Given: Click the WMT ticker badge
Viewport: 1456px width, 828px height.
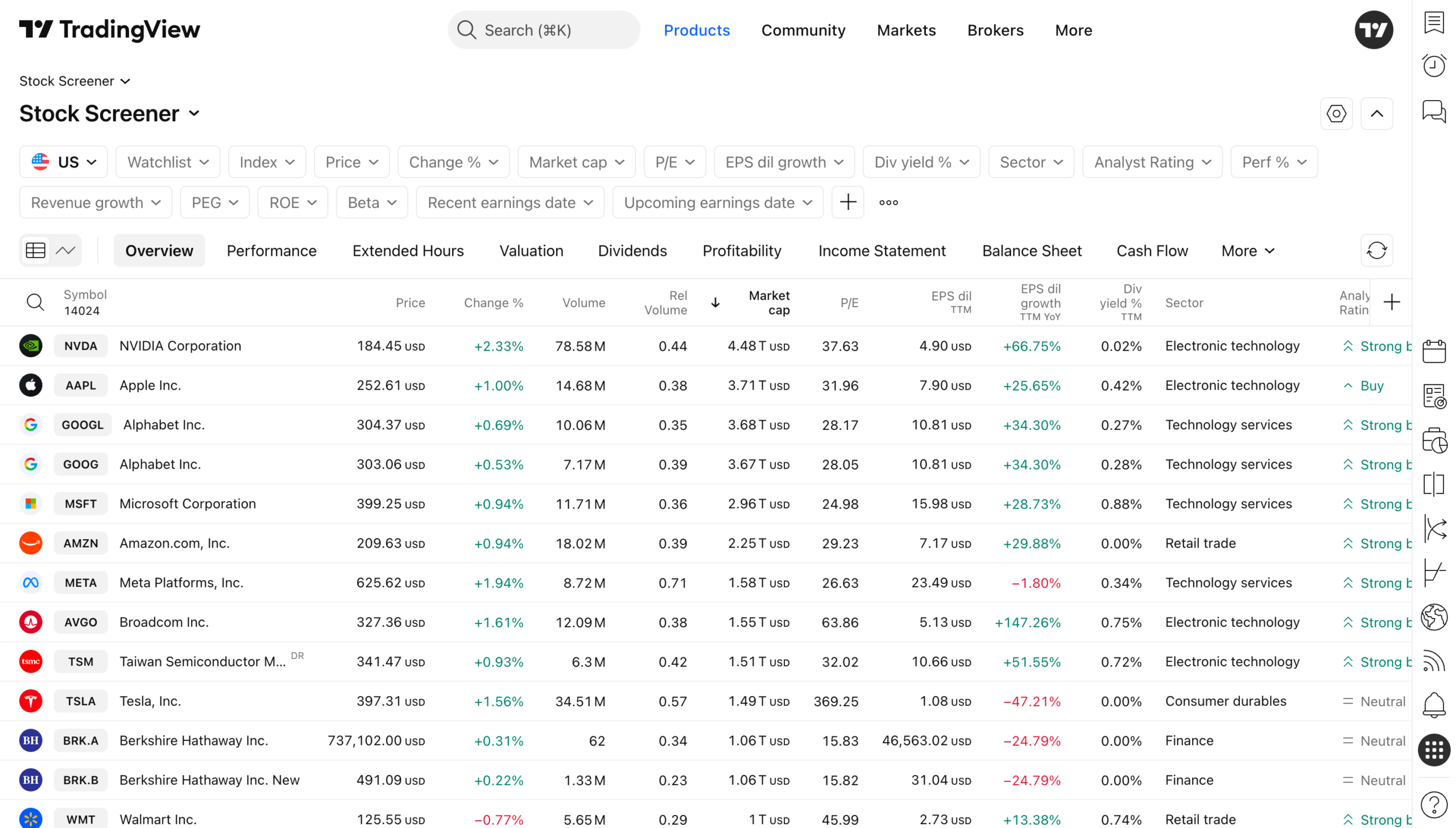Looking at the screenshot, I should [81, 819].
